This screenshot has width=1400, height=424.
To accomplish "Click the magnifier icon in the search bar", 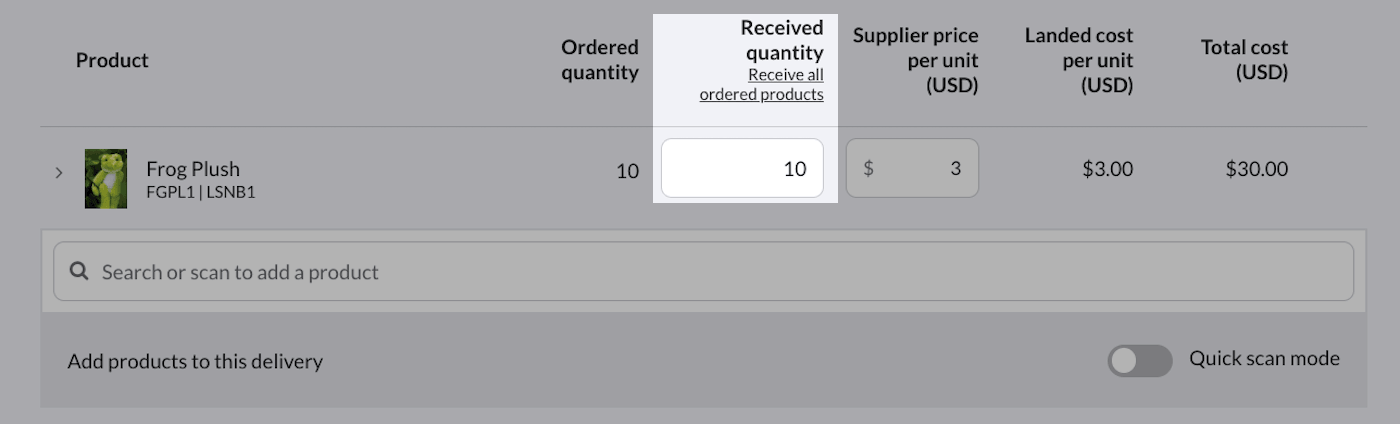I will (x=80, y=272).
